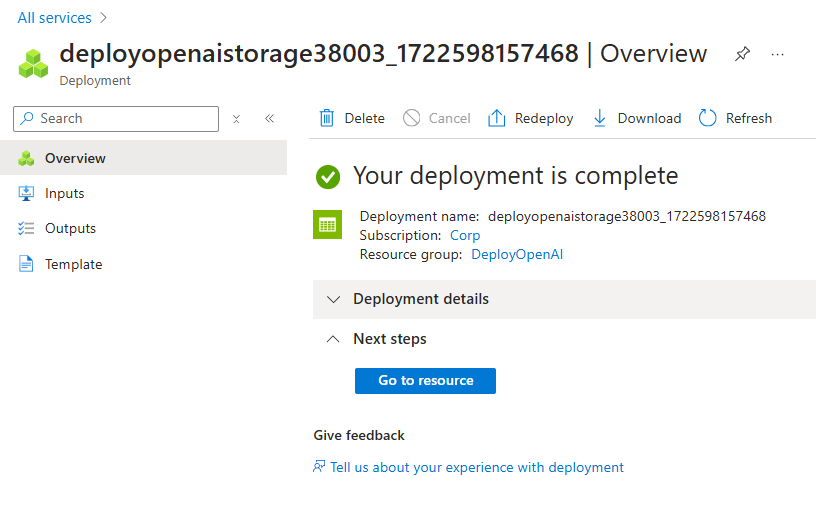
Task: Pin the deployment overview to dashboard
Action: (x=742, y=54)
